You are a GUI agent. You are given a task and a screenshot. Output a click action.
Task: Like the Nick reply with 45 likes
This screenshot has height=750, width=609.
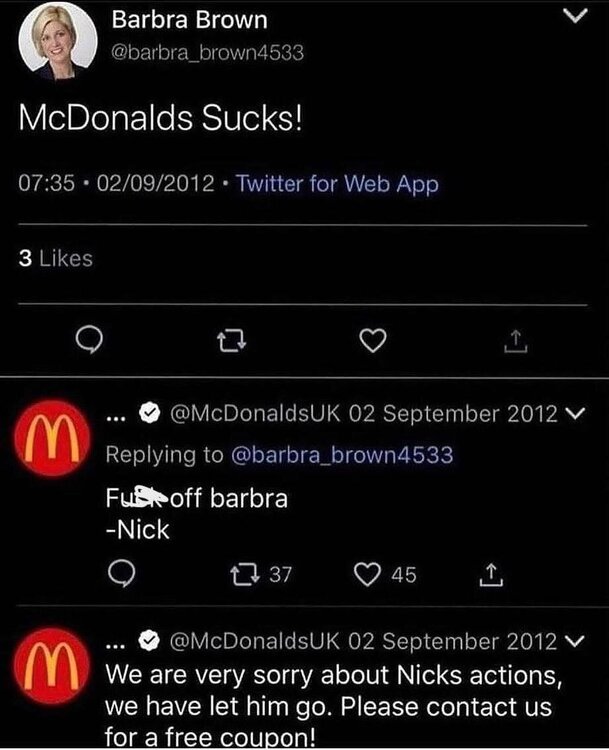tap(369, 574)
